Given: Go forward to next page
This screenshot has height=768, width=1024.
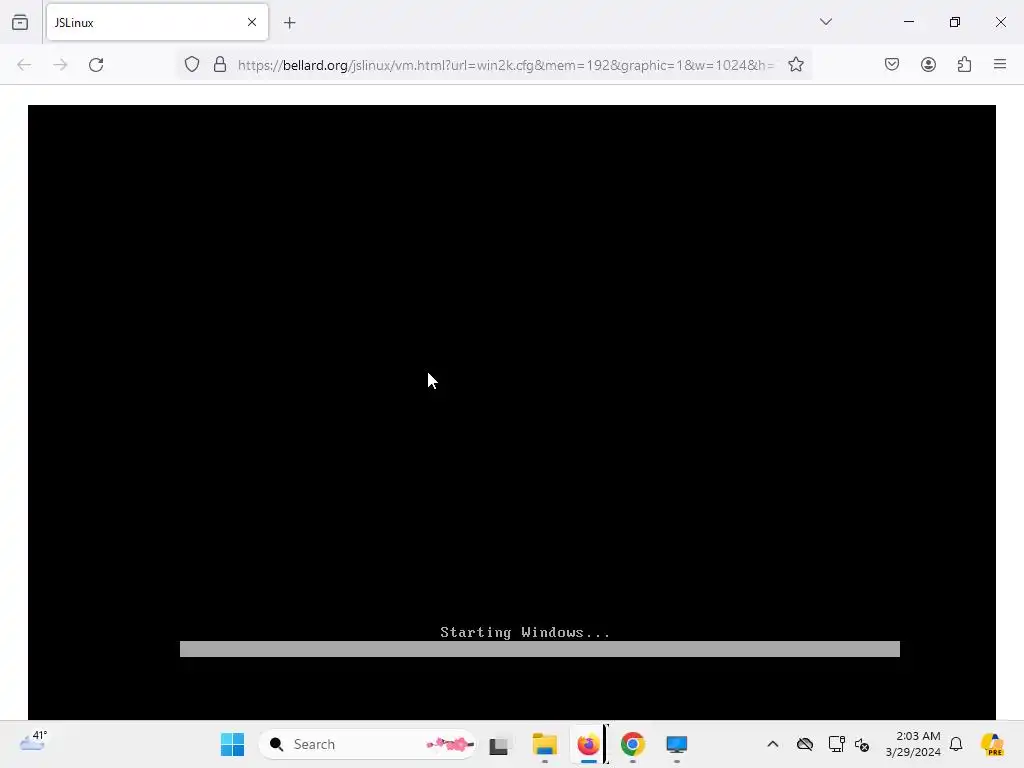Looking at the screenshot, I should (x=60, y=65).
